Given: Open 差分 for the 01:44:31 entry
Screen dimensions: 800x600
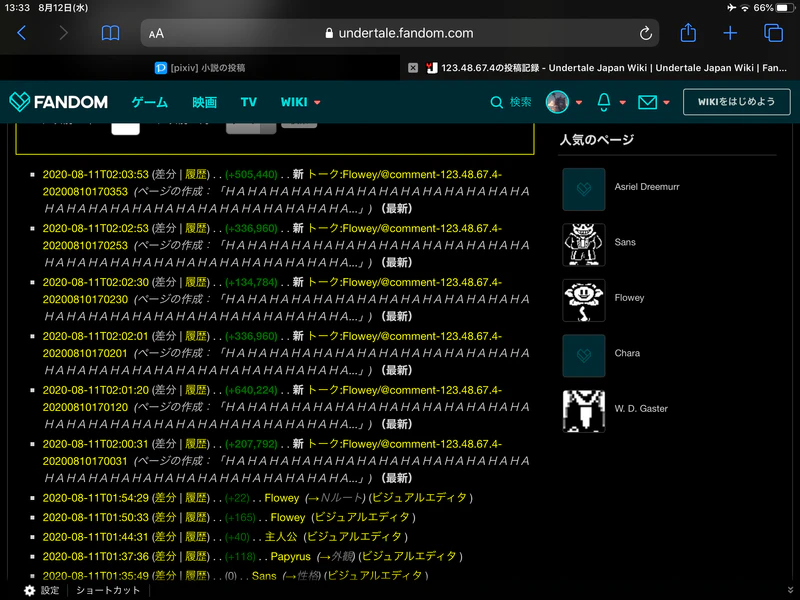Looking at the screenshot, I should pyautogui.click(x=165, y=537).
